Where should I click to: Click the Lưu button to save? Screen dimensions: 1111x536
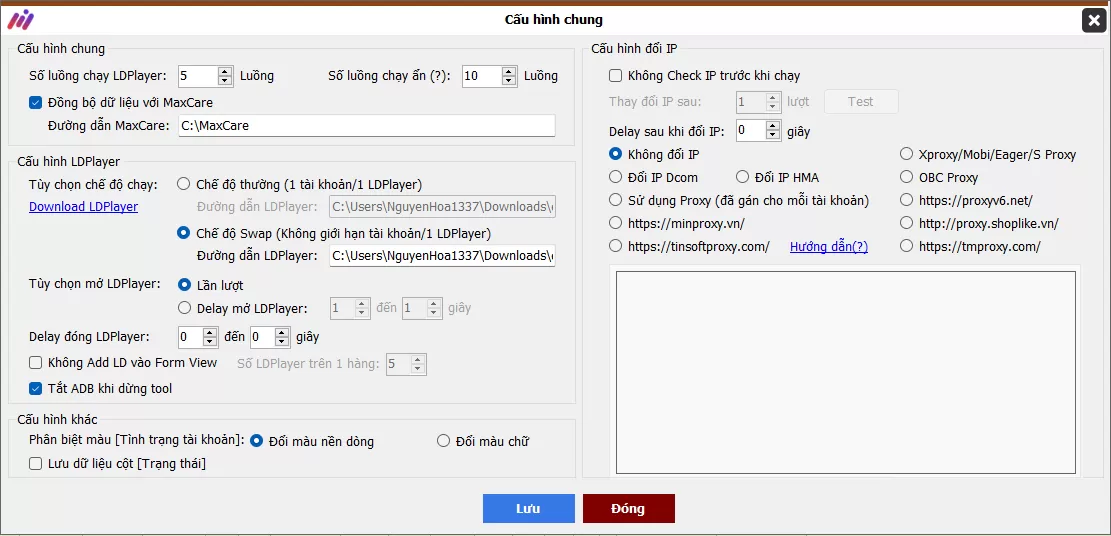(x=528, y=509)
